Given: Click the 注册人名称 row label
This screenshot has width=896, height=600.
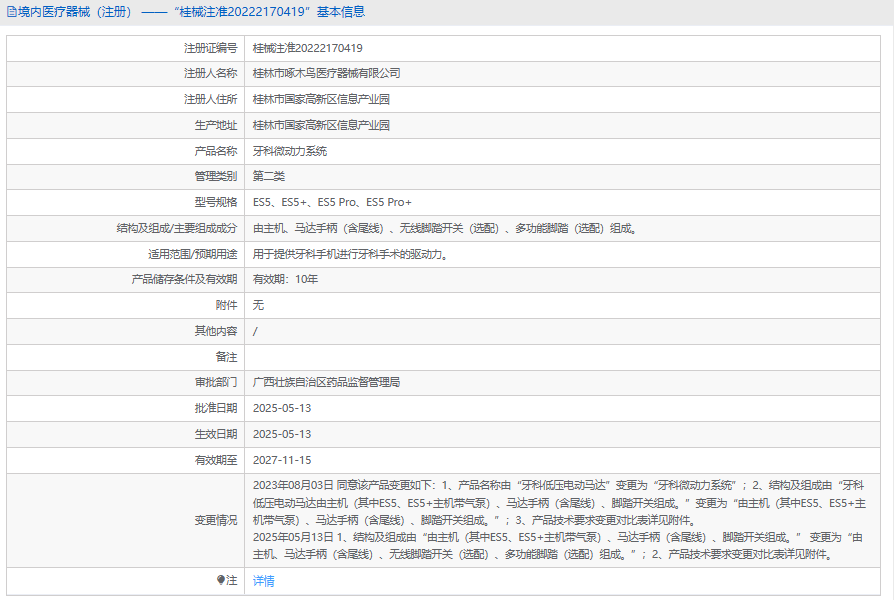Looking at the screenshot, I should (x=210, y=73).
